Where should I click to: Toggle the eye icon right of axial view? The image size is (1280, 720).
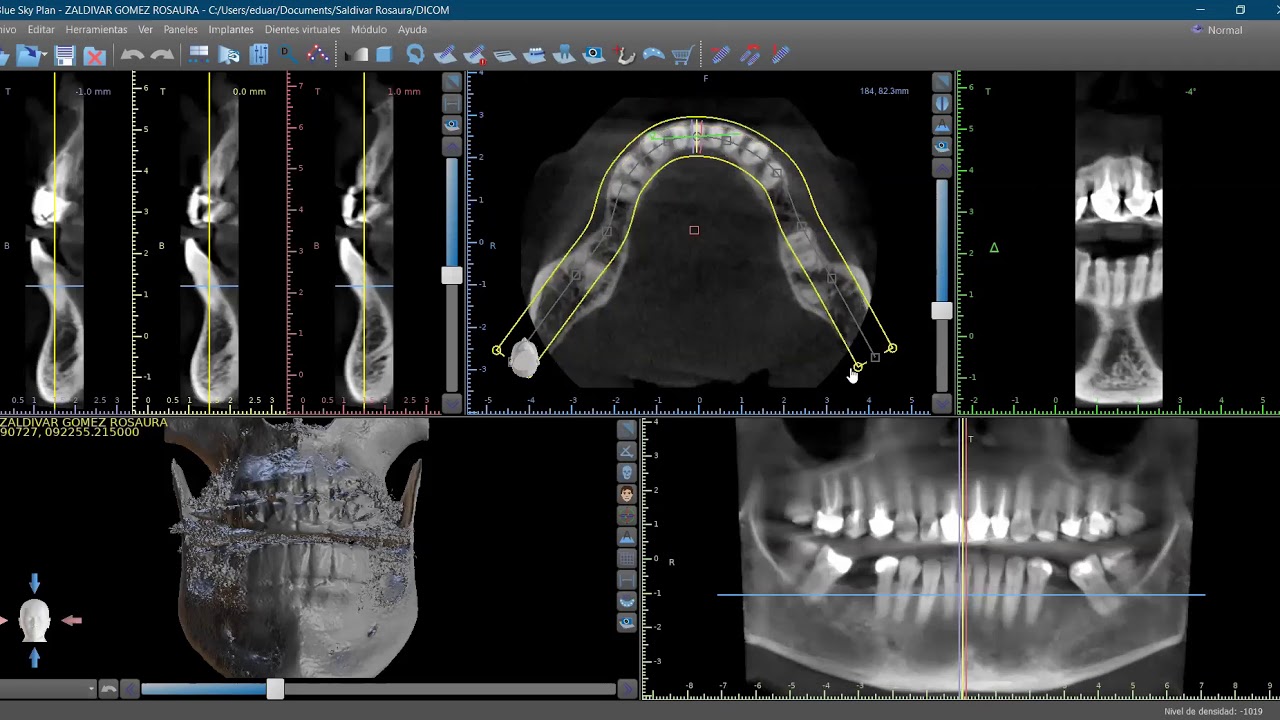942,146
